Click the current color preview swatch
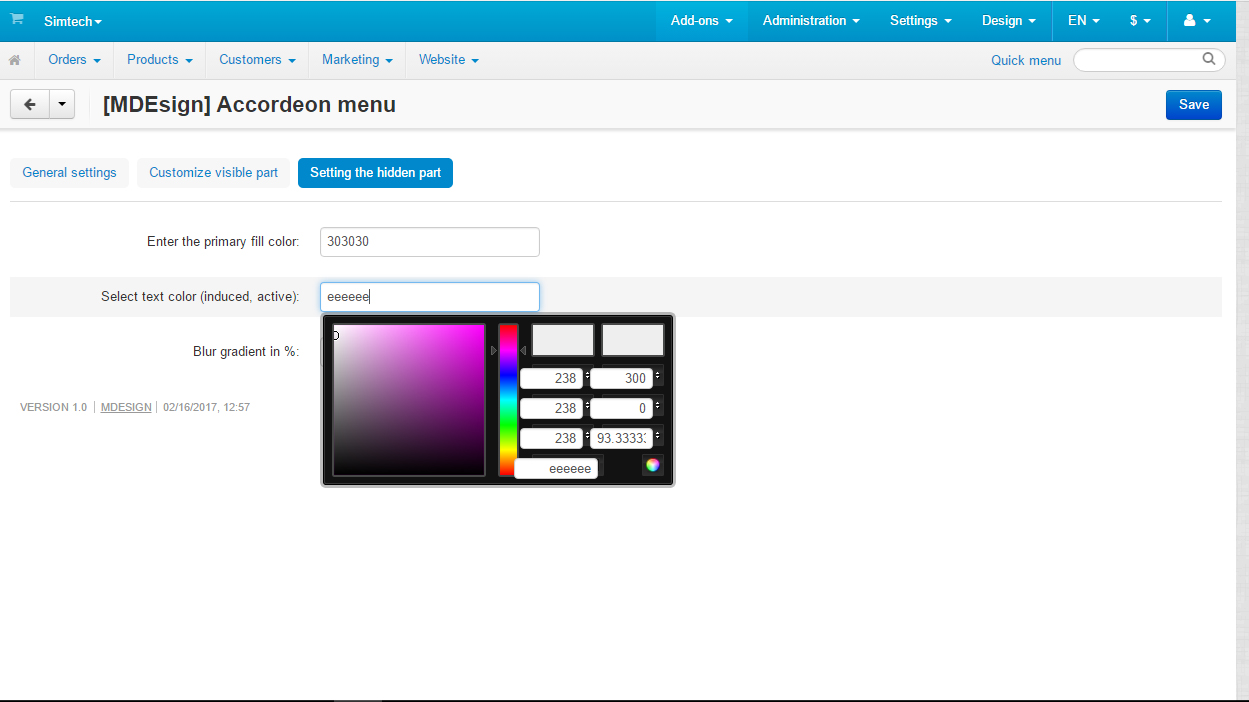 point(633,340)
